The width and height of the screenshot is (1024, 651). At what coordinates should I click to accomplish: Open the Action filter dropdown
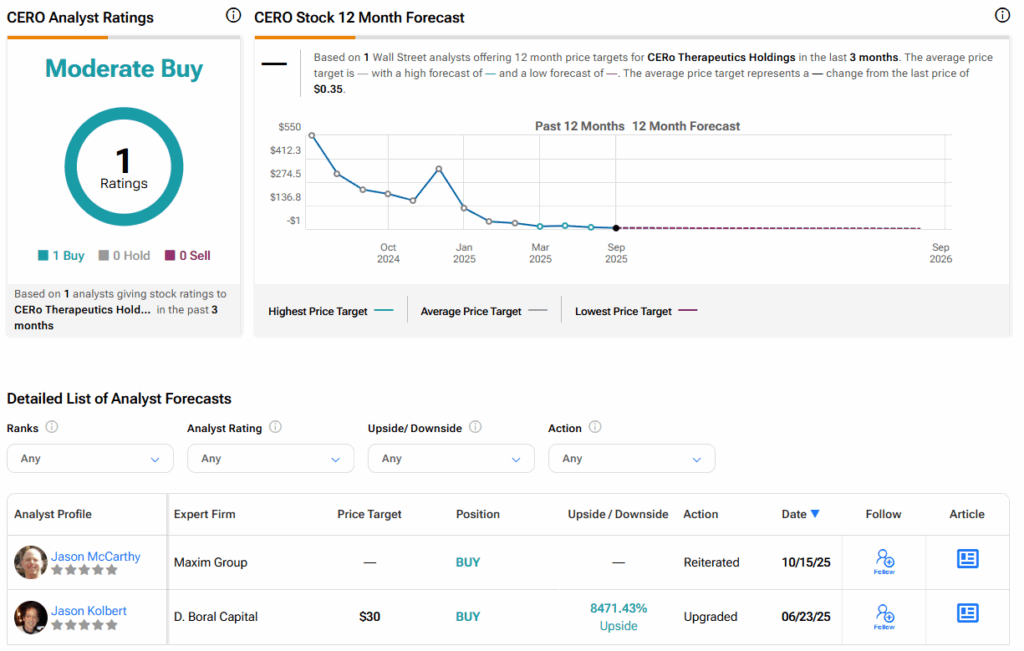[631, 459]
